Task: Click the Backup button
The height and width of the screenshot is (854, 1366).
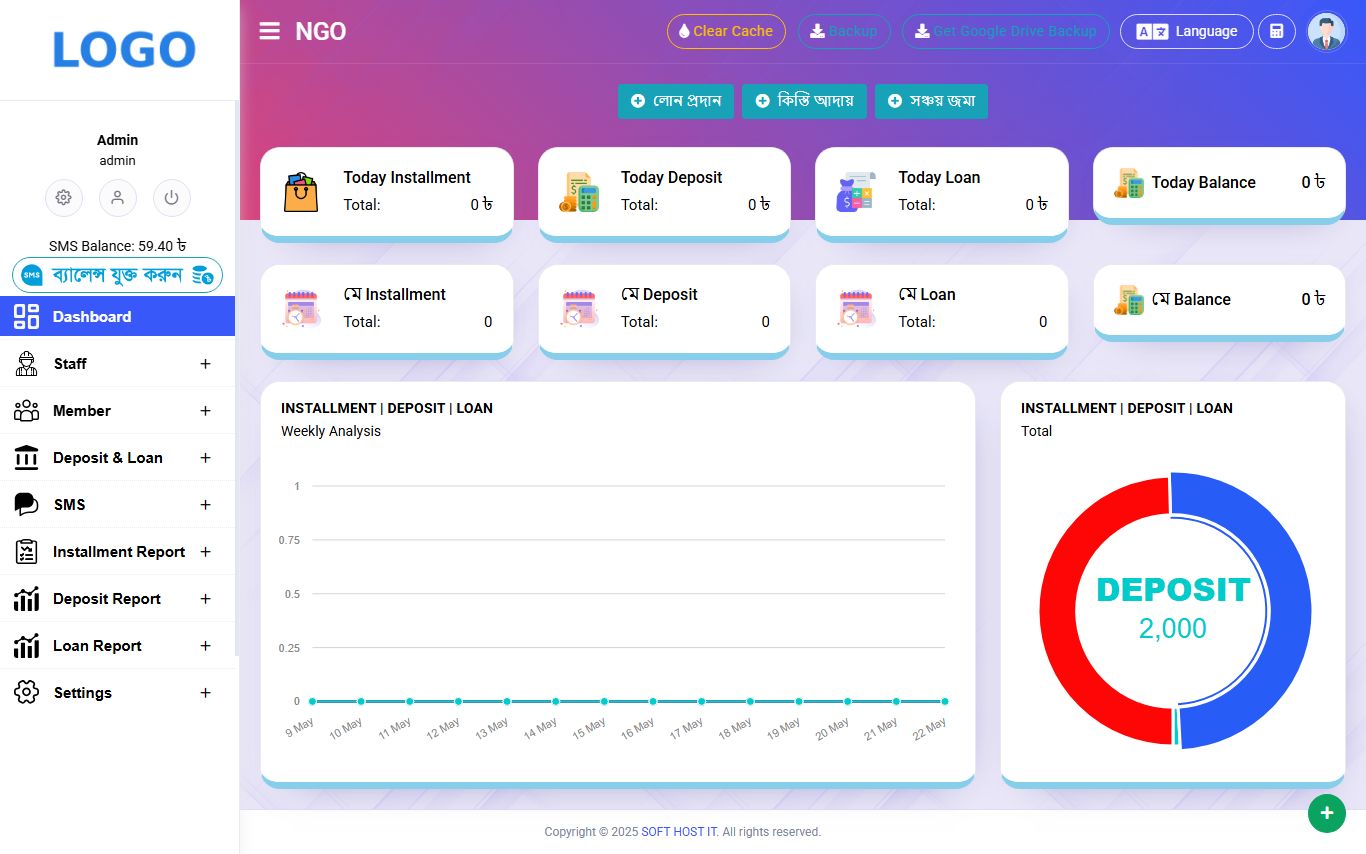Action: (x=844, y=31)
